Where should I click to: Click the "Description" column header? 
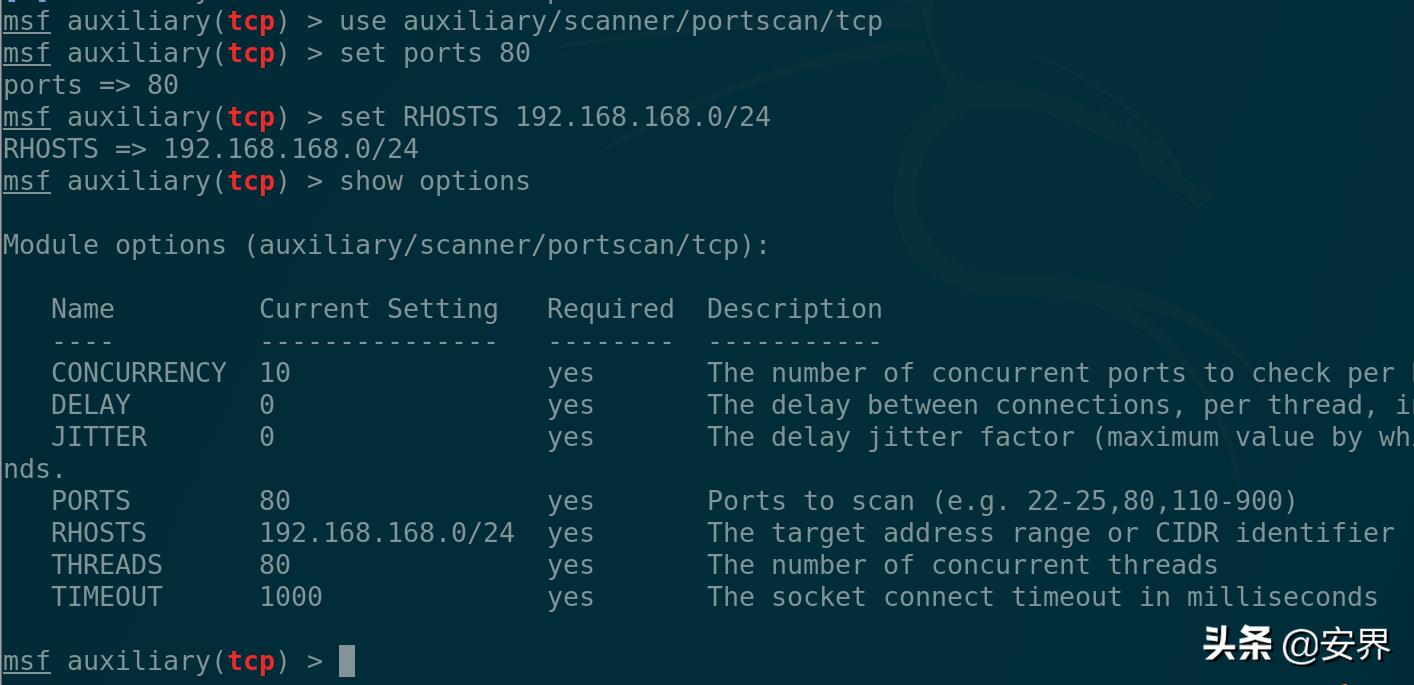(x=794, y=309)
